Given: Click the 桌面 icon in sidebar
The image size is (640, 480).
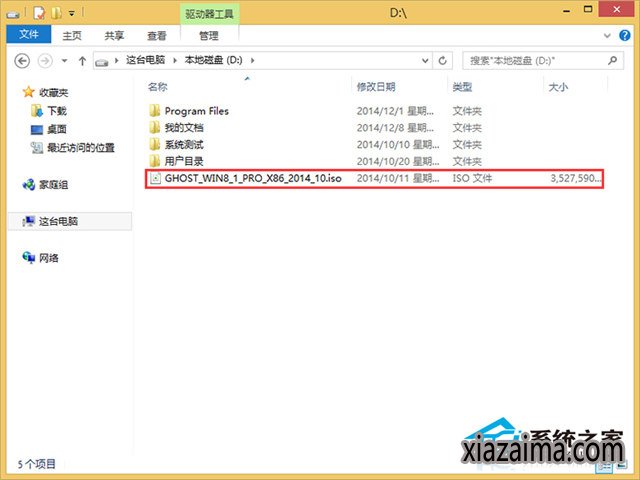Looking at the screenshot, I should [x=37, y=130].
